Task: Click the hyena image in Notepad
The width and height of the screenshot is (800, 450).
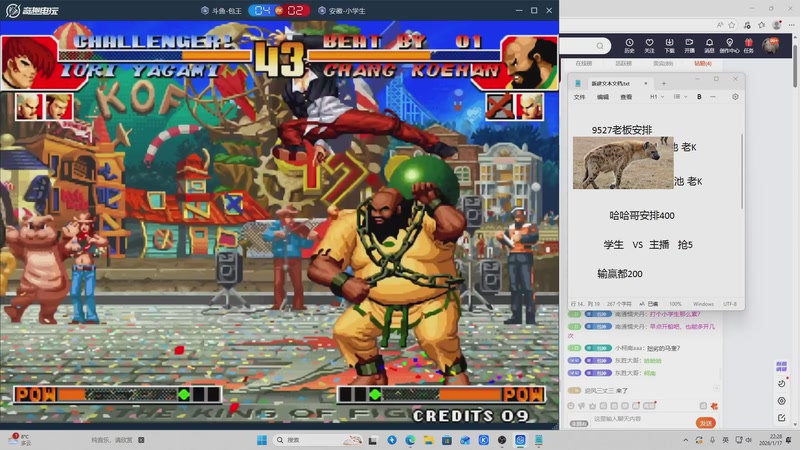Action: click(623, 163)
